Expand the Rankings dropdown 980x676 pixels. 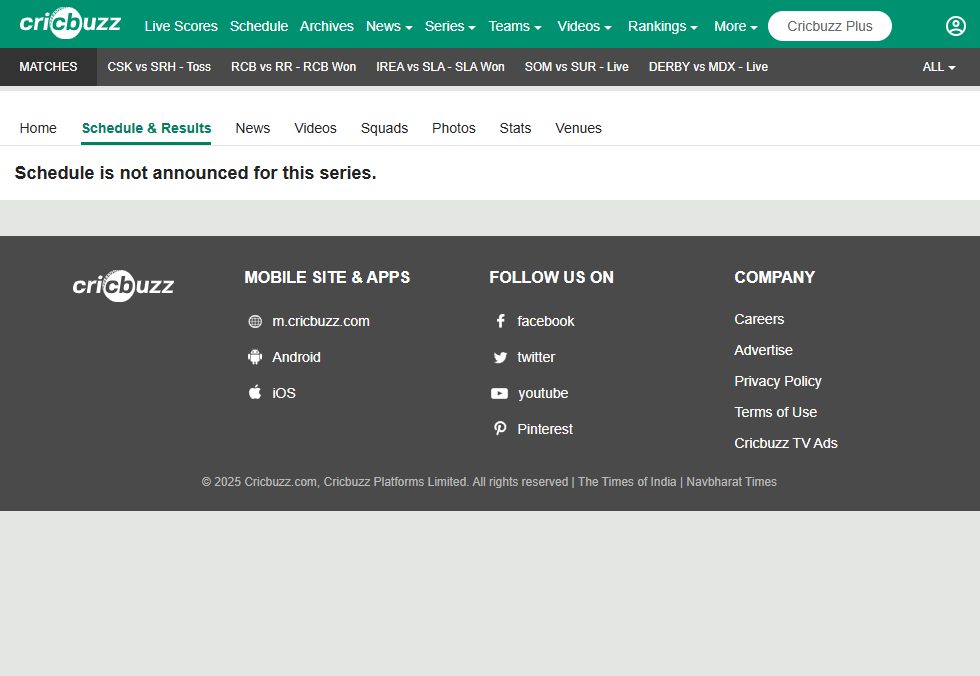click(662, 26)
